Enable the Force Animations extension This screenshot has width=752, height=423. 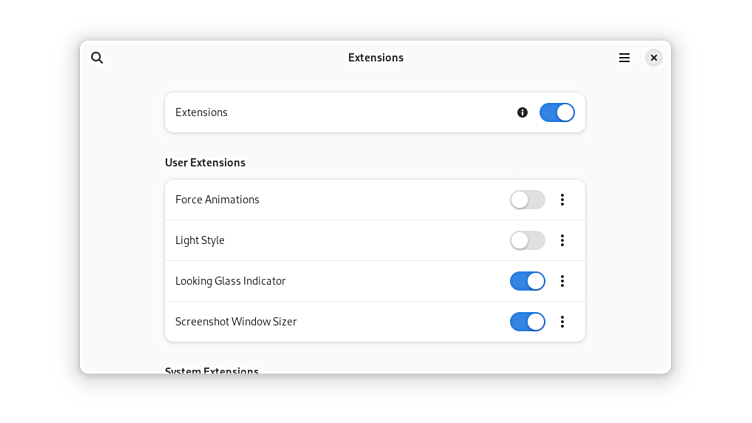[x=527, y=200]
